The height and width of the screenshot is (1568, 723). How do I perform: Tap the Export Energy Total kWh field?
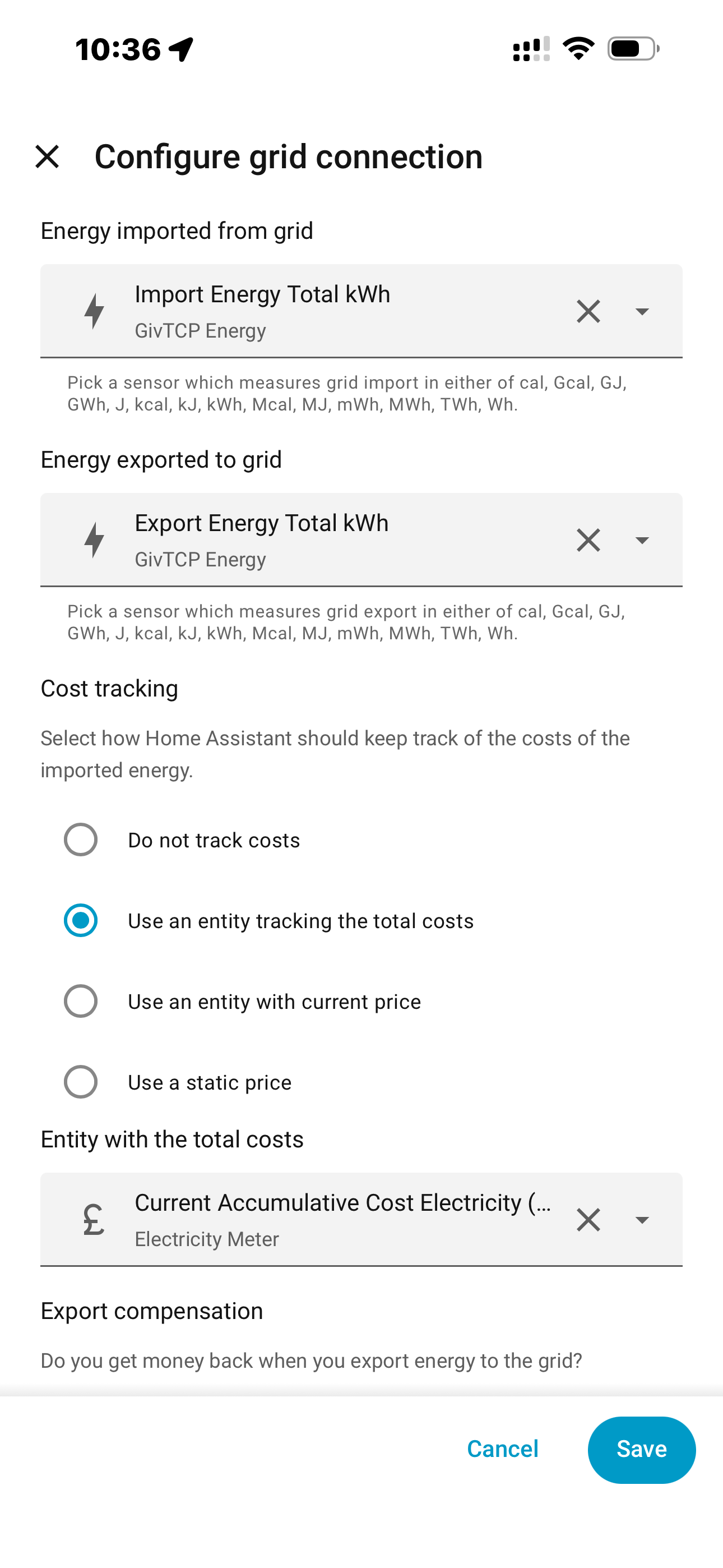(x=361, y=540)
